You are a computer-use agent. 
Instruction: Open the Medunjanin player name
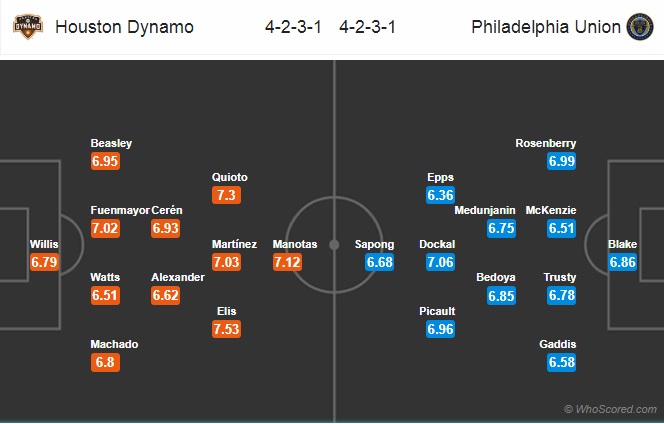(x=485, y=210)
